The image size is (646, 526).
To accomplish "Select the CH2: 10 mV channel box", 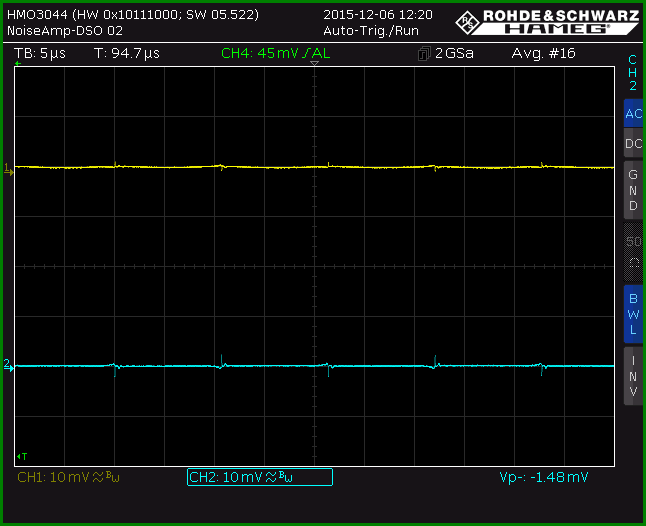I will pyautogui.click(x=260, y=477).
